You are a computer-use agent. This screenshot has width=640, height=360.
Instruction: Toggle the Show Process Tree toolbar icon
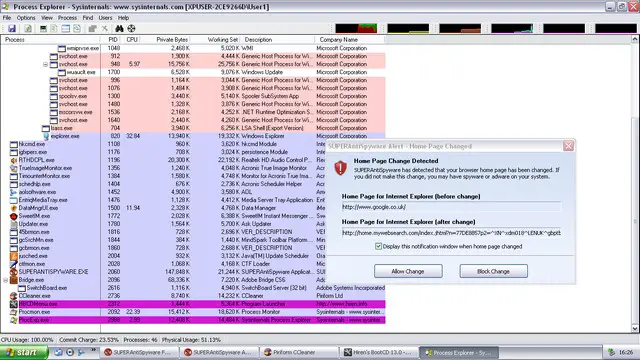coord(54,29)
